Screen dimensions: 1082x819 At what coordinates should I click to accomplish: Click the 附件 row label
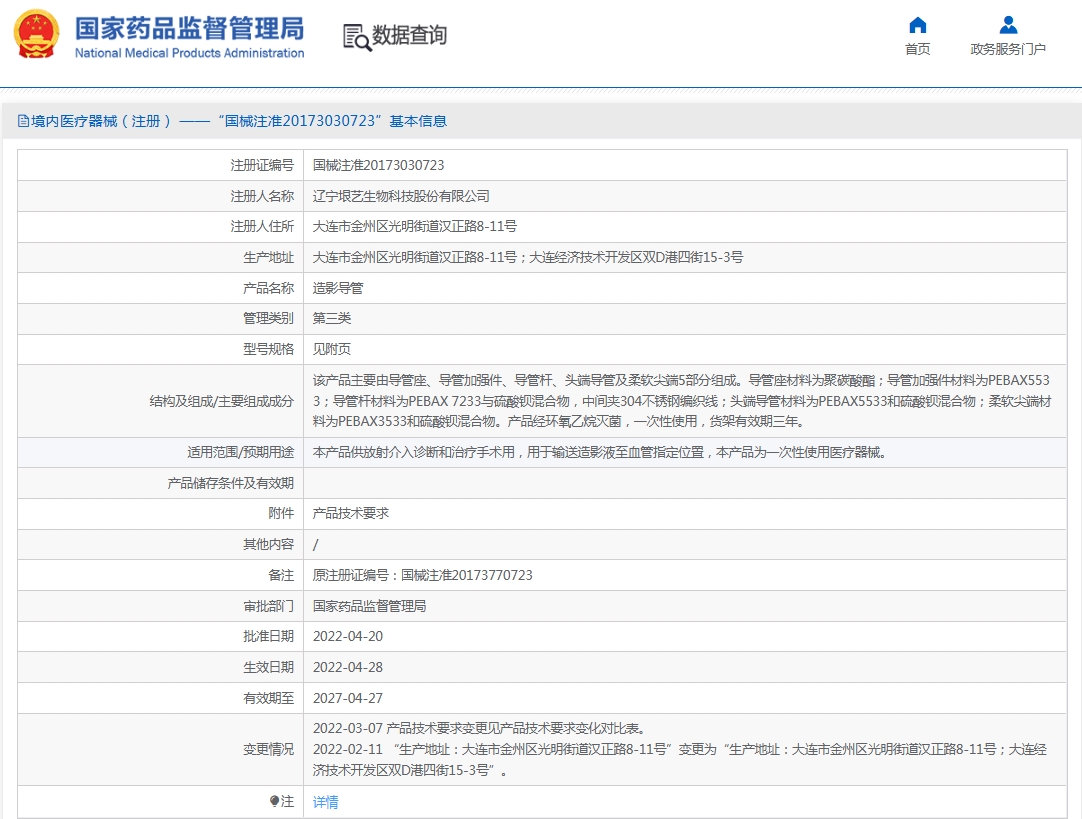[281, 513]
